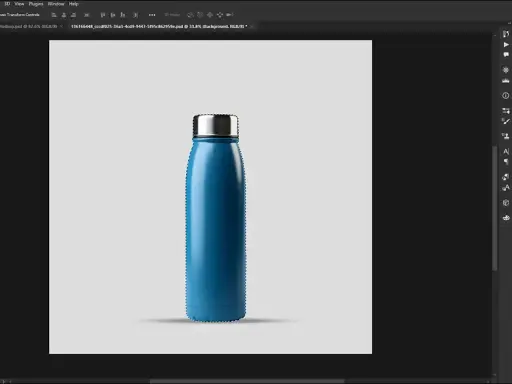This screenshot has width=512, height=384.
Task: Click the distribute icon after Align right edges
Action: (x=87, y=15)
